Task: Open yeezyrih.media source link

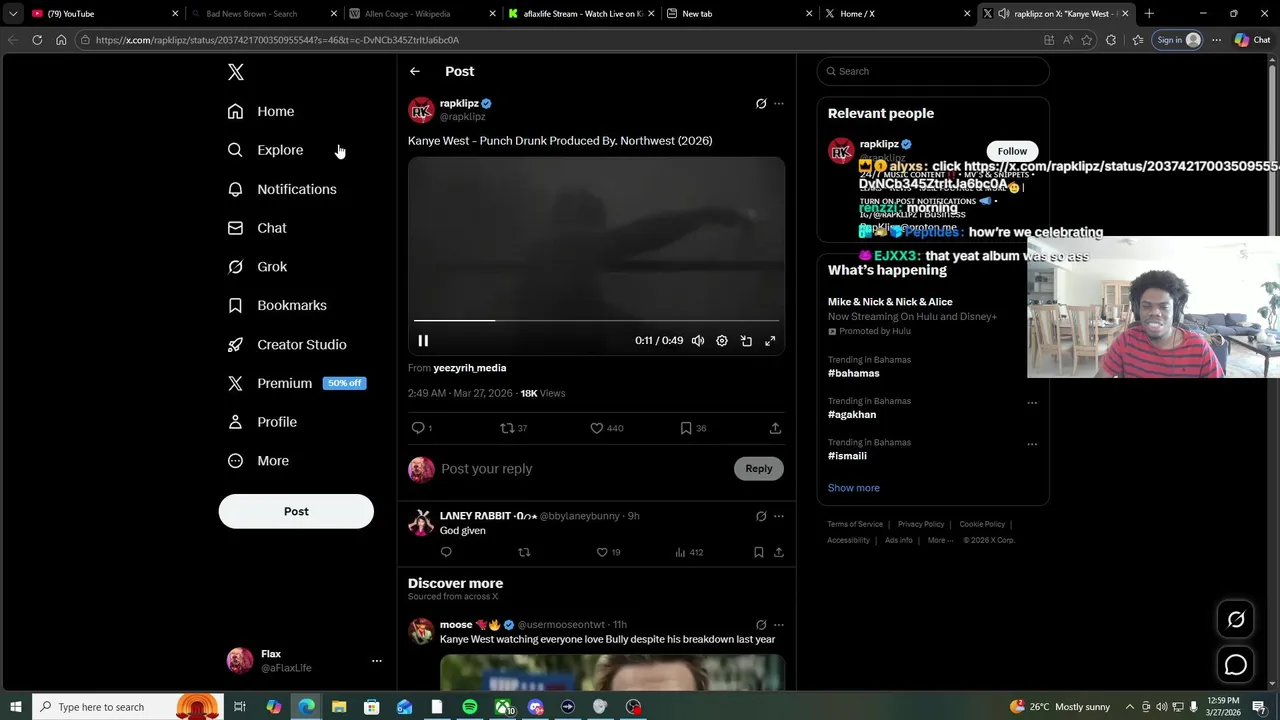Action: click(x=470, y=368)
